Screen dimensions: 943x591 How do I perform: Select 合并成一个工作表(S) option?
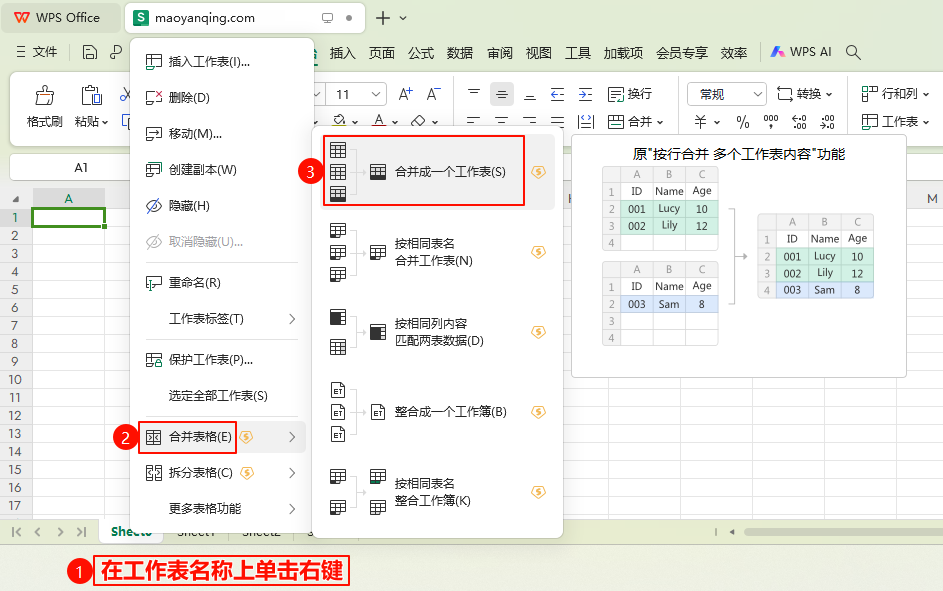[x=450, y=172]
